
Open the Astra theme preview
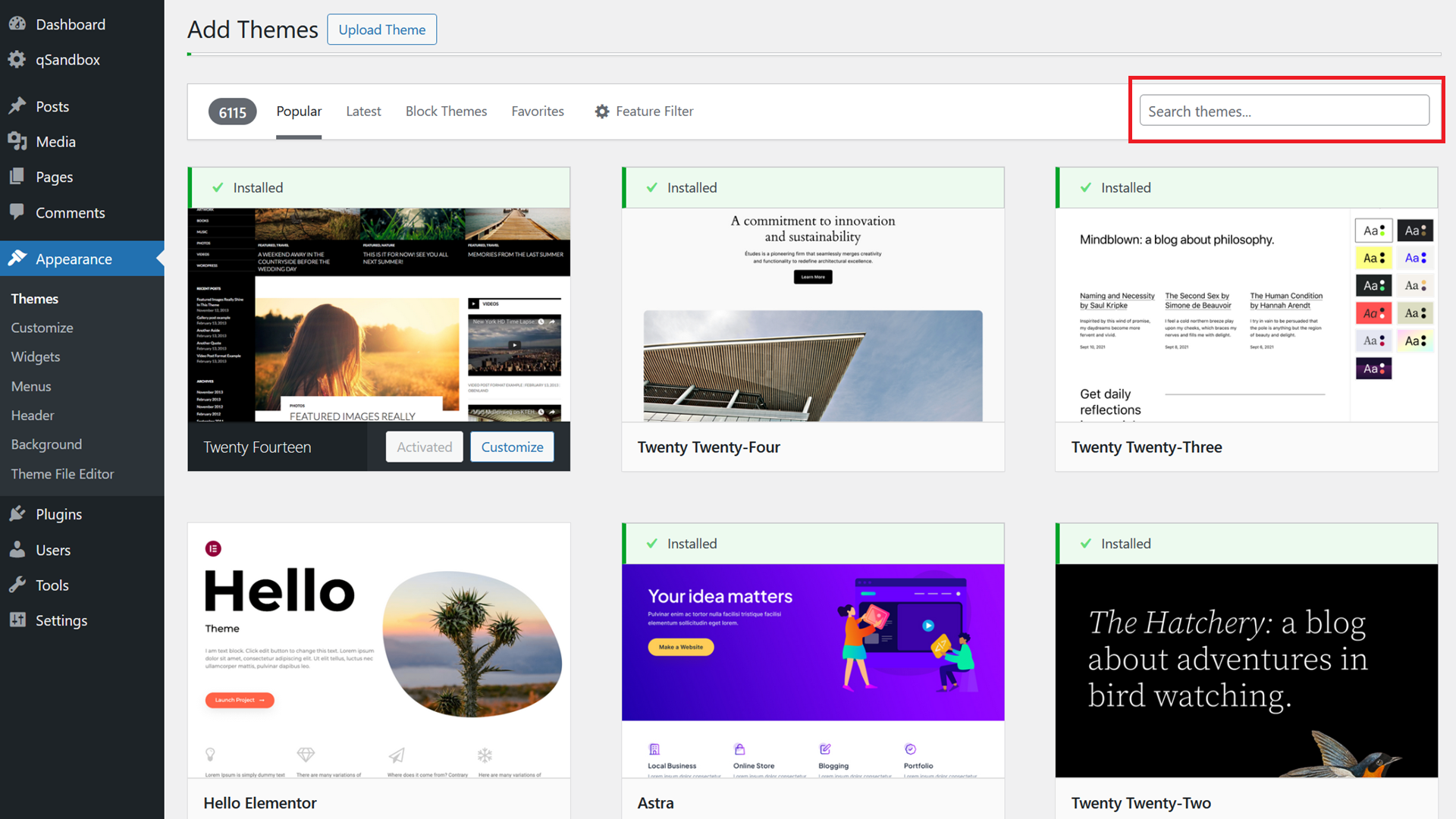coord(813,670)
